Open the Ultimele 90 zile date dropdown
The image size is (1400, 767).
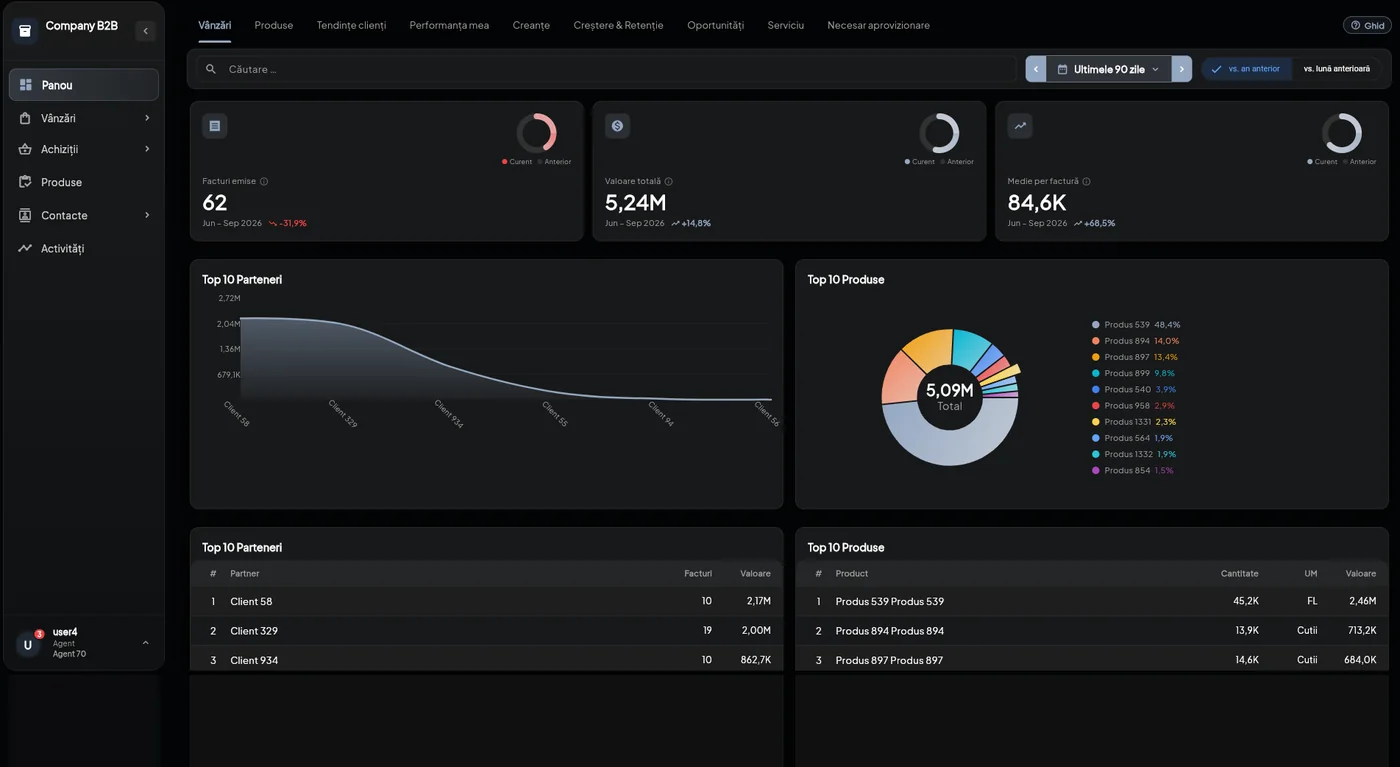pos(1108,69)
